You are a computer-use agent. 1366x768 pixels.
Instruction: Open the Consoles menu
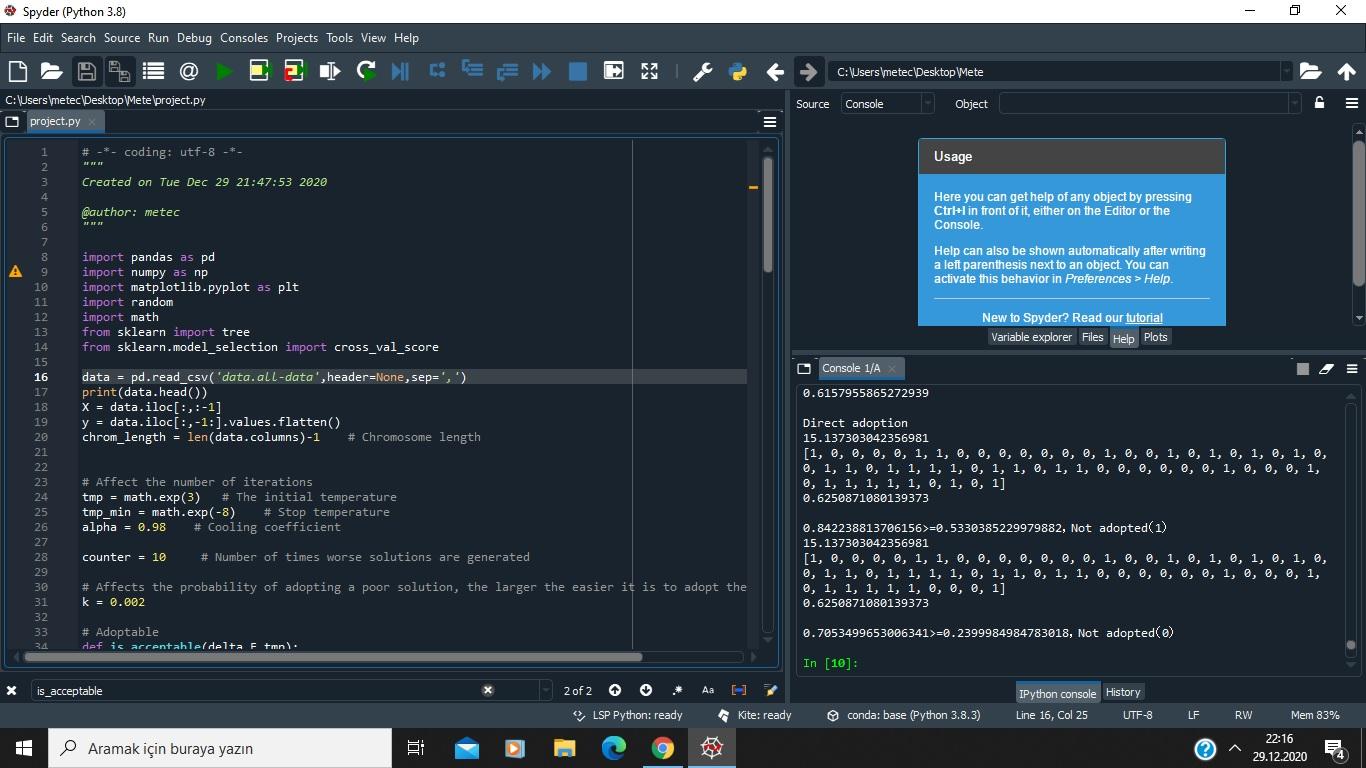point(243,38)
